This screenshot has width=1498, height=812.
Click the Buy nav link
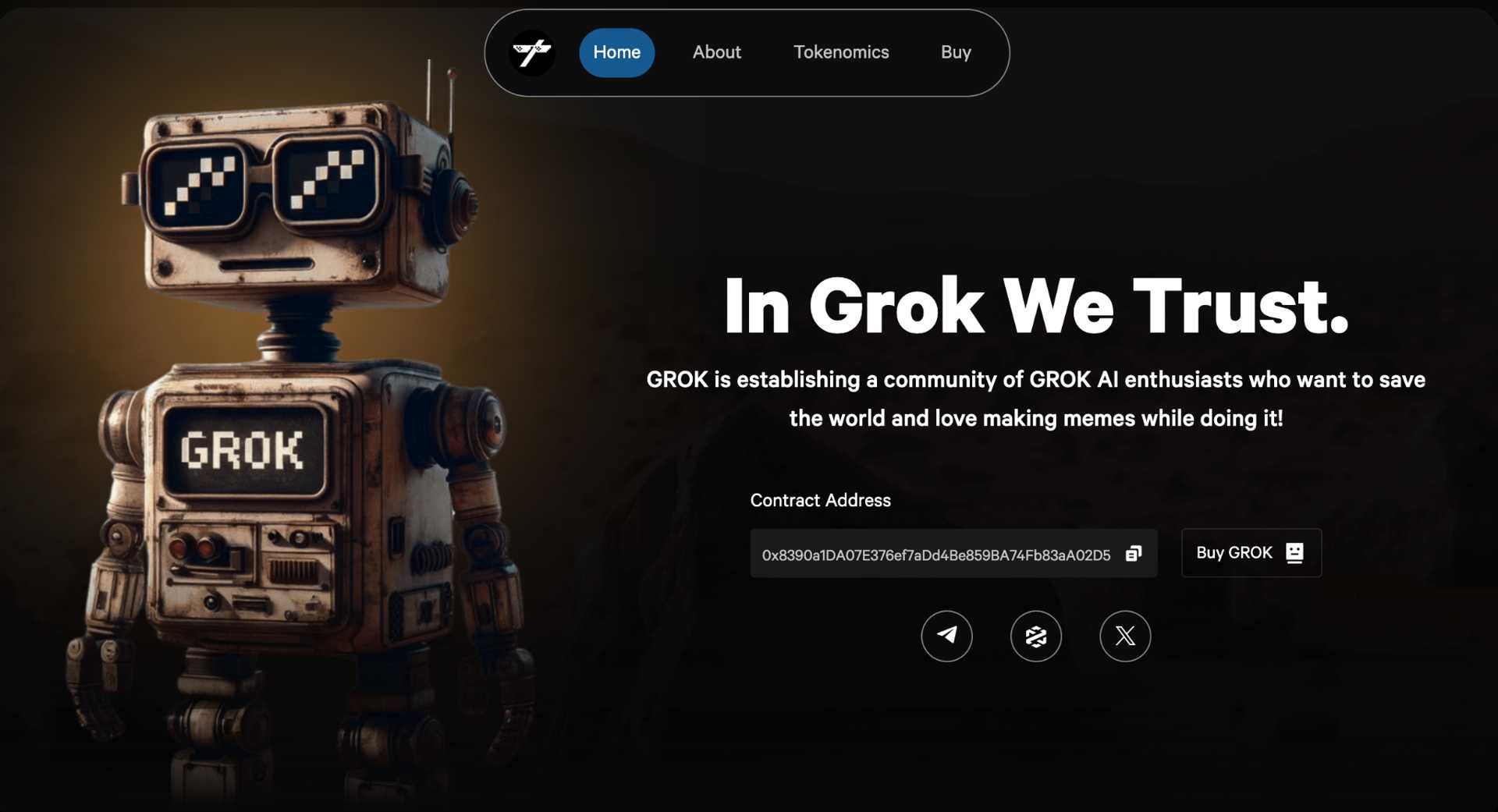click(956, 52)
